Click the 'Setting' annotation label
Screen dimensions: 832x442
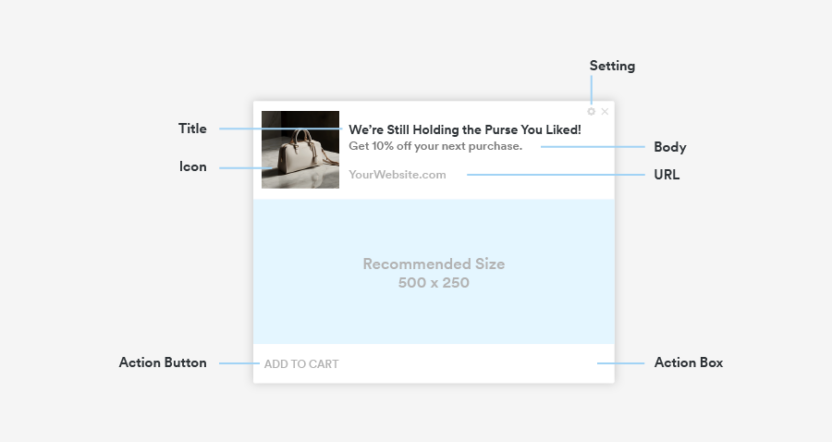point(612,66)
